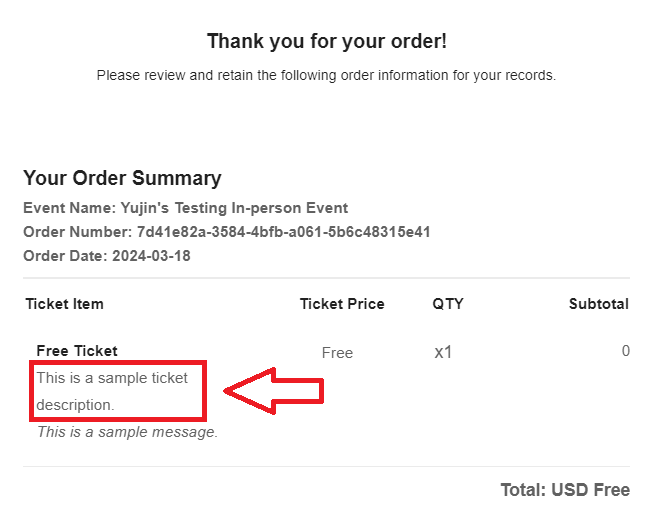
Task: Select the Order Date 2024-03-18 line
Action: point(107,256)
